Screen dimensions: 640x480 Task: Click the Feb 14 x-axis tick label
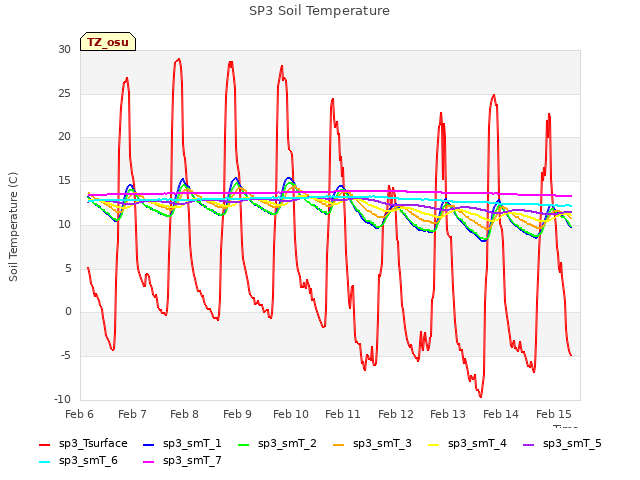point(501,414)
